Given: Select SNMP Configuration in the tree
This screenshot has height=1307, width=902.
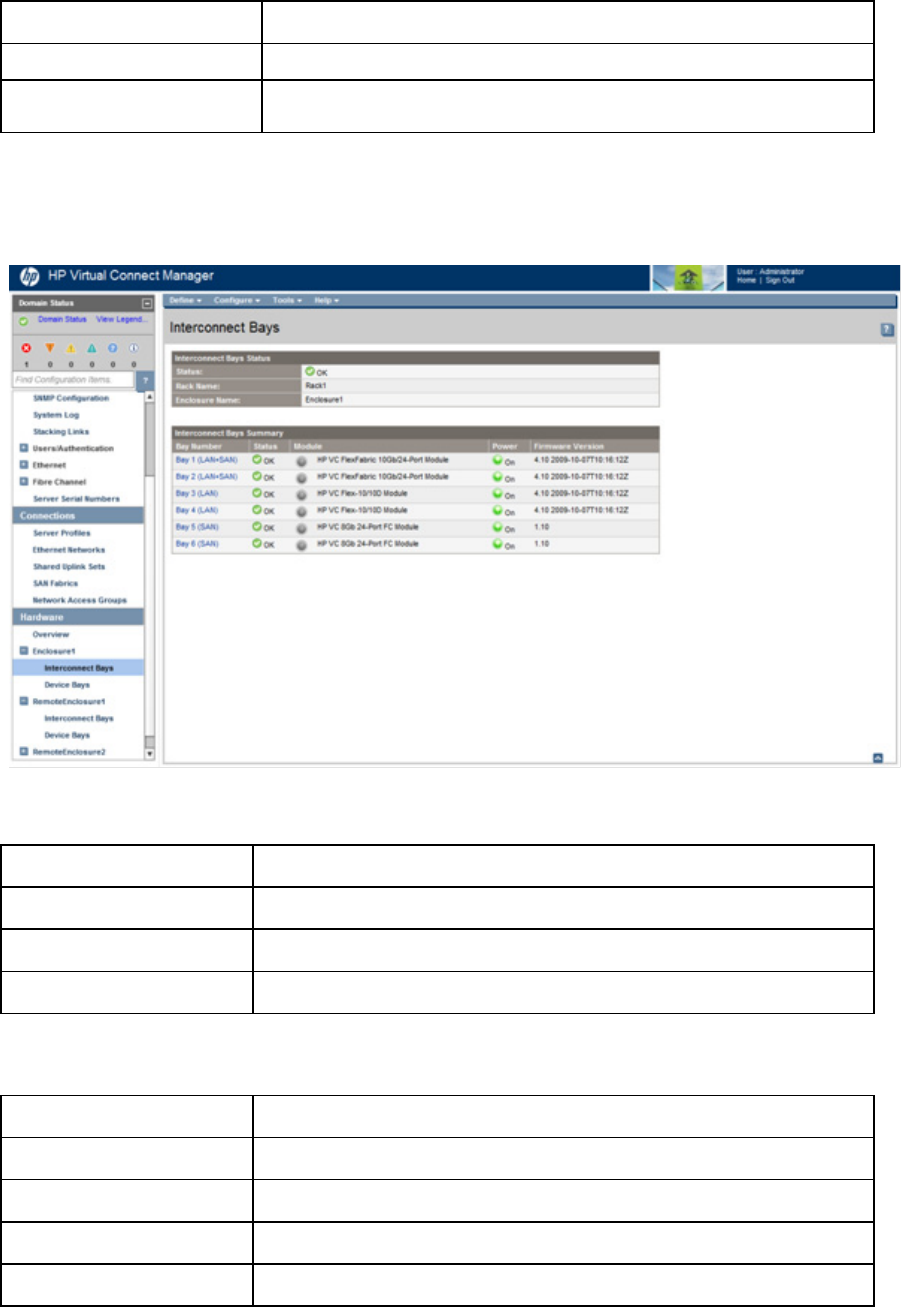Looking at the screenshot, I should [71, 398].
